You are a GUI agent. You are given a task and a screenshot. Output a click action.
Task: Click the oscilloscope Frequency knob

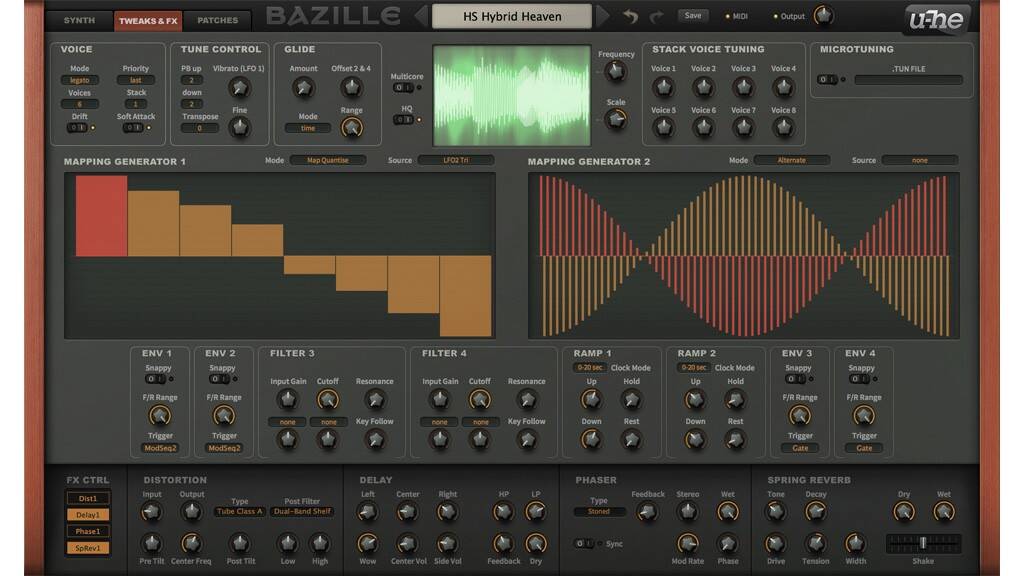tap(615, 72)
